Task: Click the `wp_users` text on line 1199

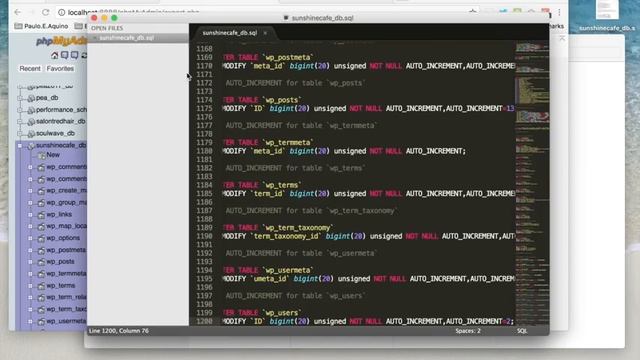Action: tap(282, 313)
